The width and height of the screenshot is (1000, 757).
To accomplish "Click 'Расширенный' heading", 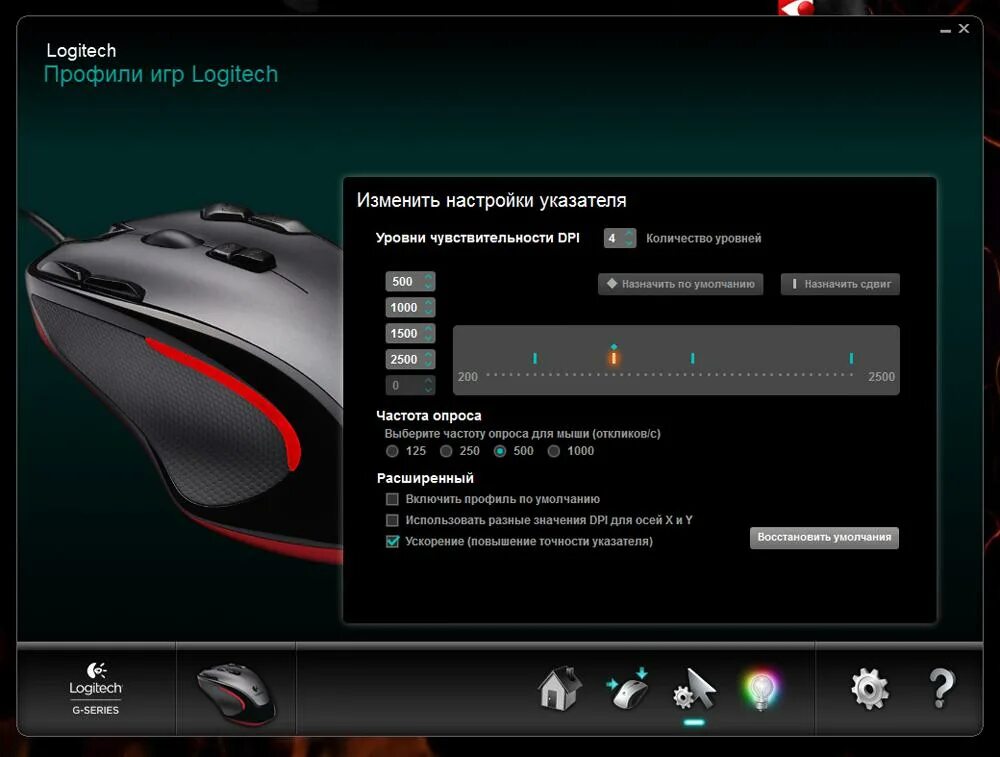I will tap(425, 478).
